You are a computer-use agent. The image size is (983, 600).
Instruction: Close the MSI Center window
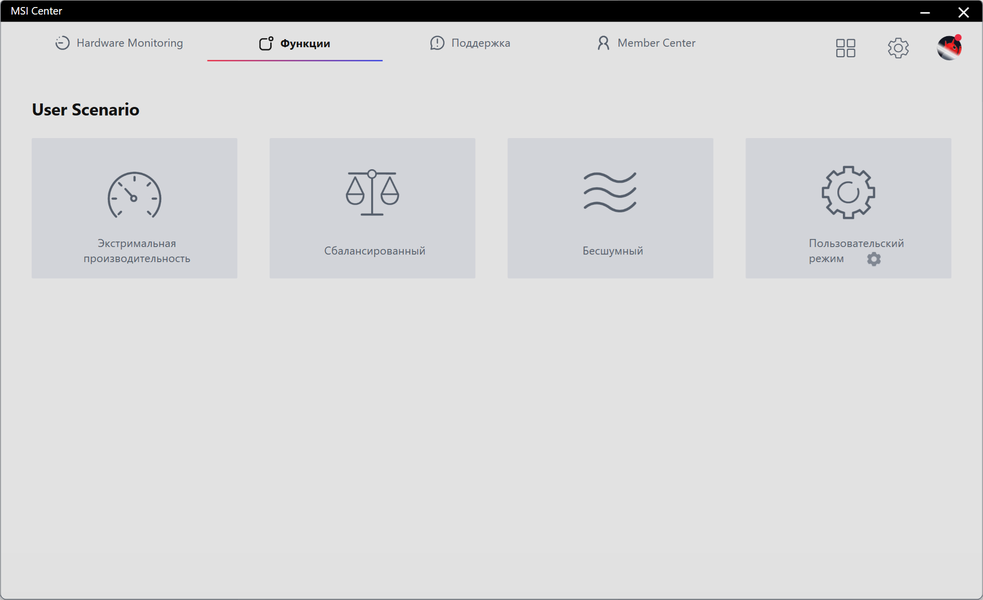tap(964, 12)
